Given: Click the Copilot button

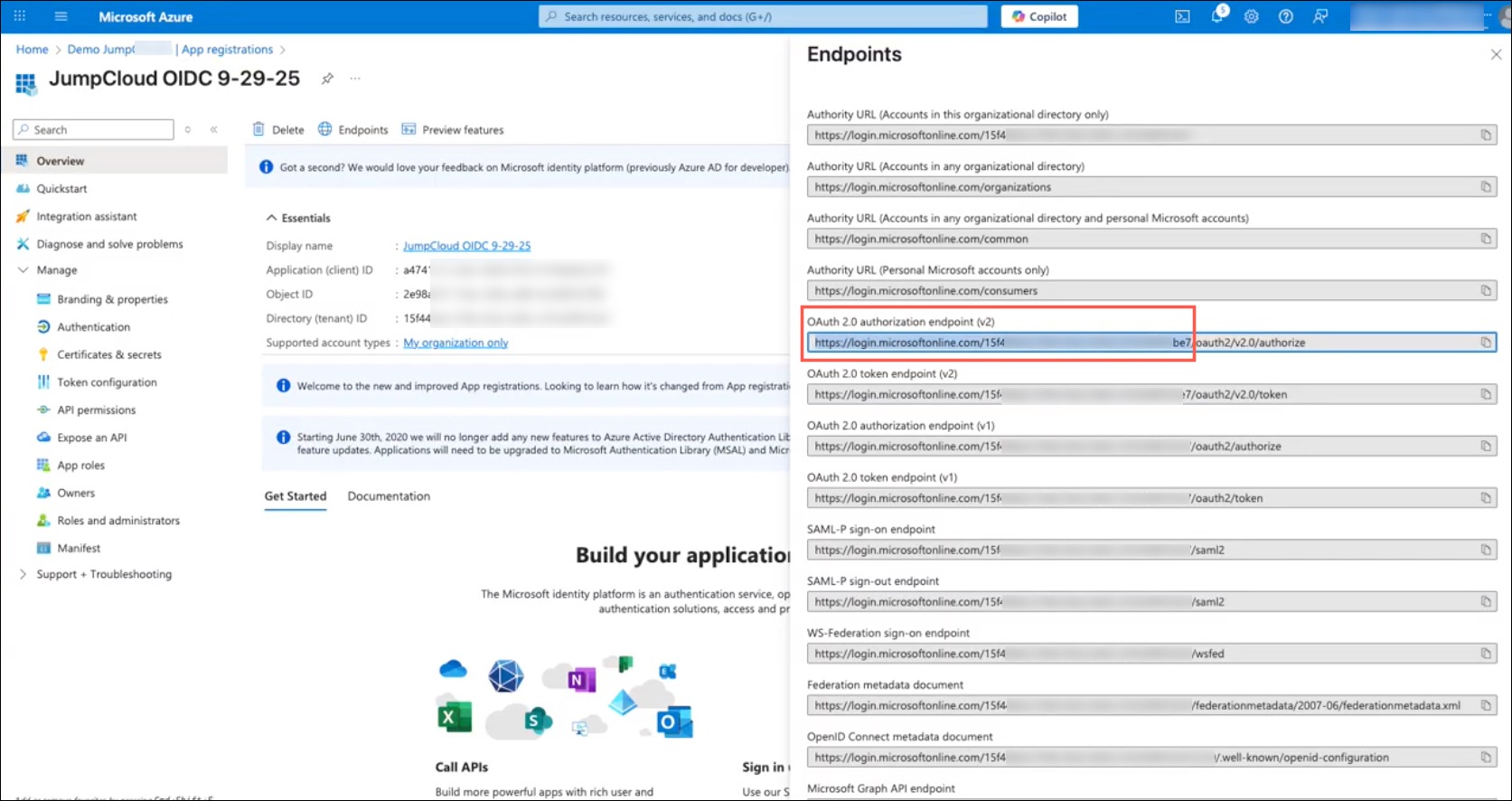Looking at the screenshot, I should coord(1039,16).
